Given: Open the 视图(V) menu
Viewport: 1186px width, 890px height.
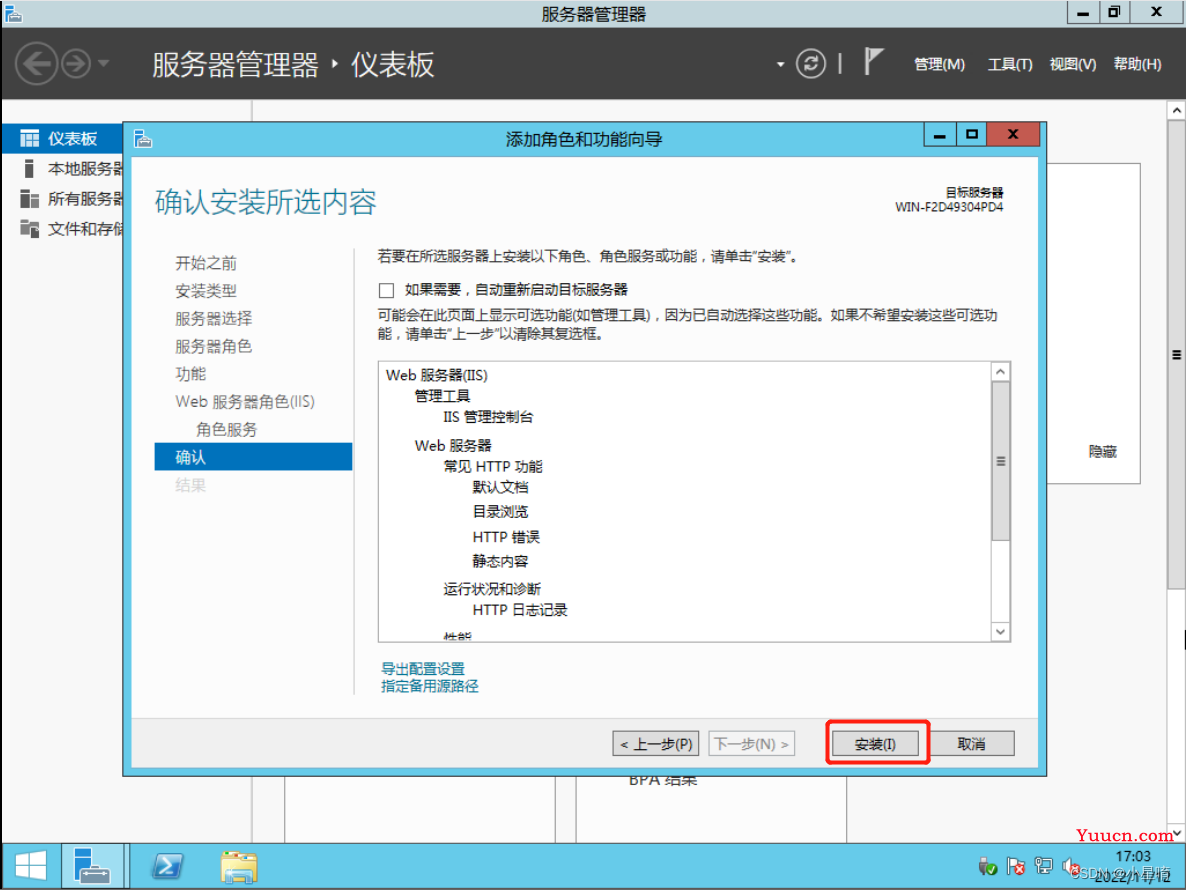Looking at the screenshot, I should 1073,65.
